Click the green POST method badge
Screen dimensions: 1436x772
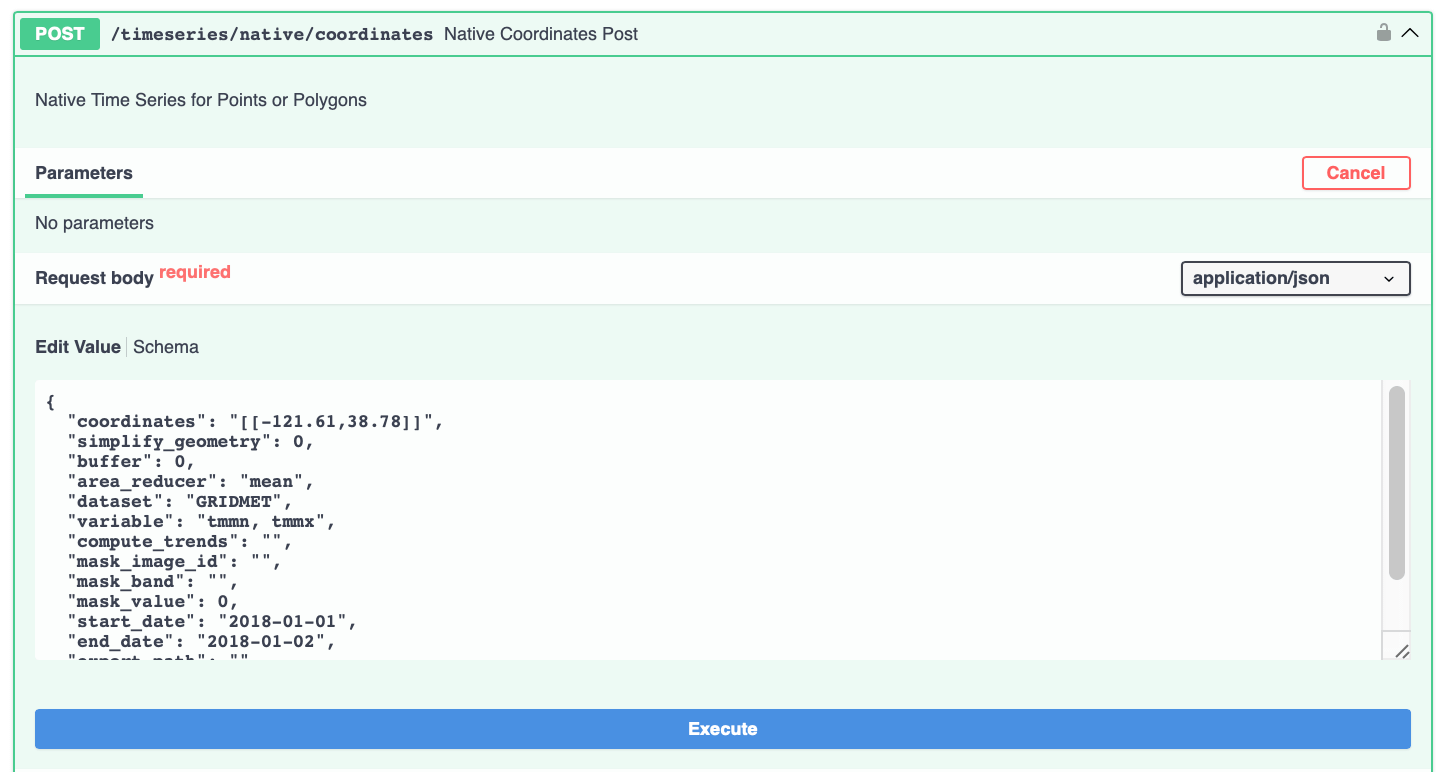(x=60, y=34)
